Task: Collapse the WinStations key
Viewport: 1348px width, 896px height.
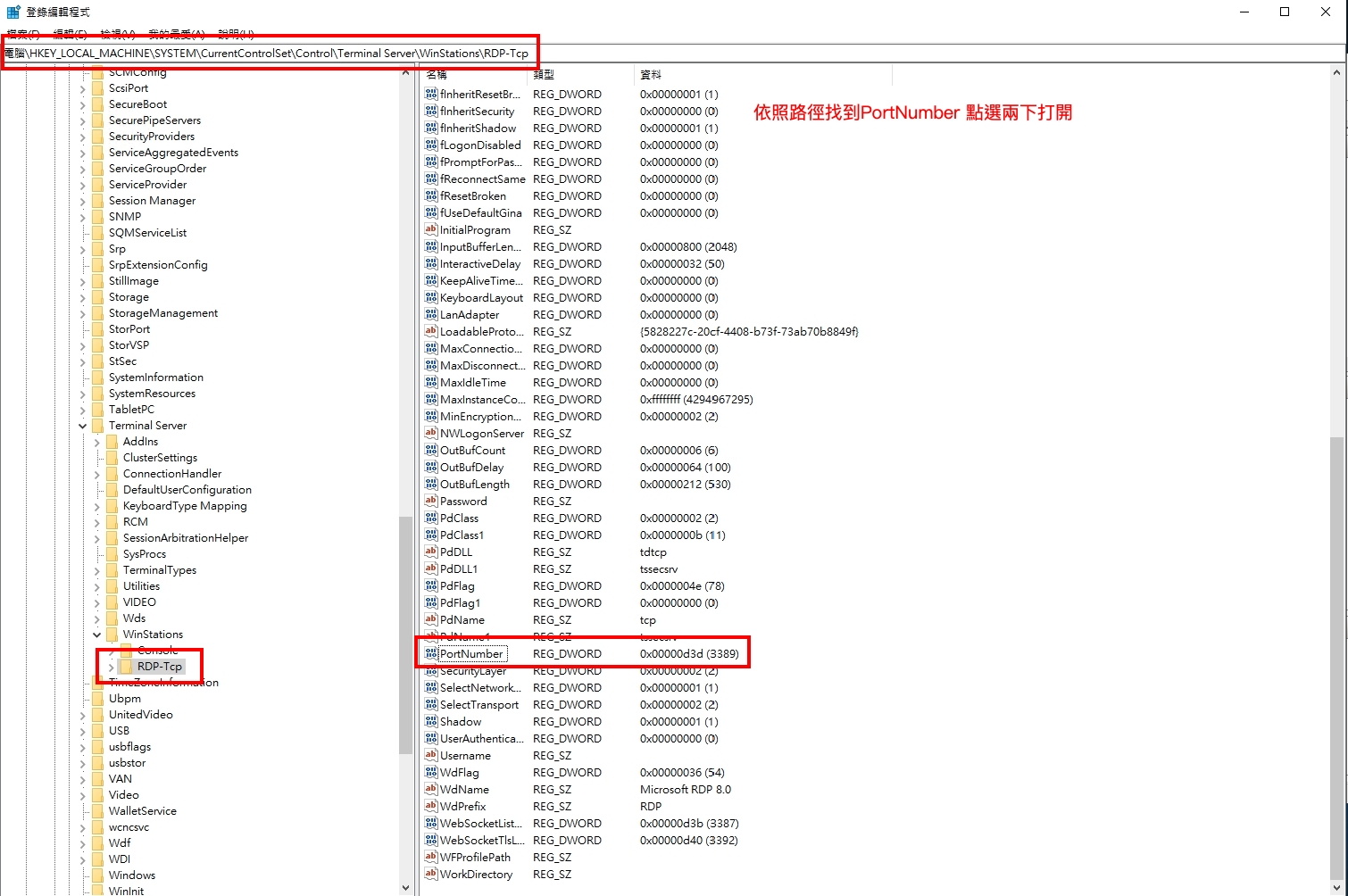Action: (x=97, y=635)
